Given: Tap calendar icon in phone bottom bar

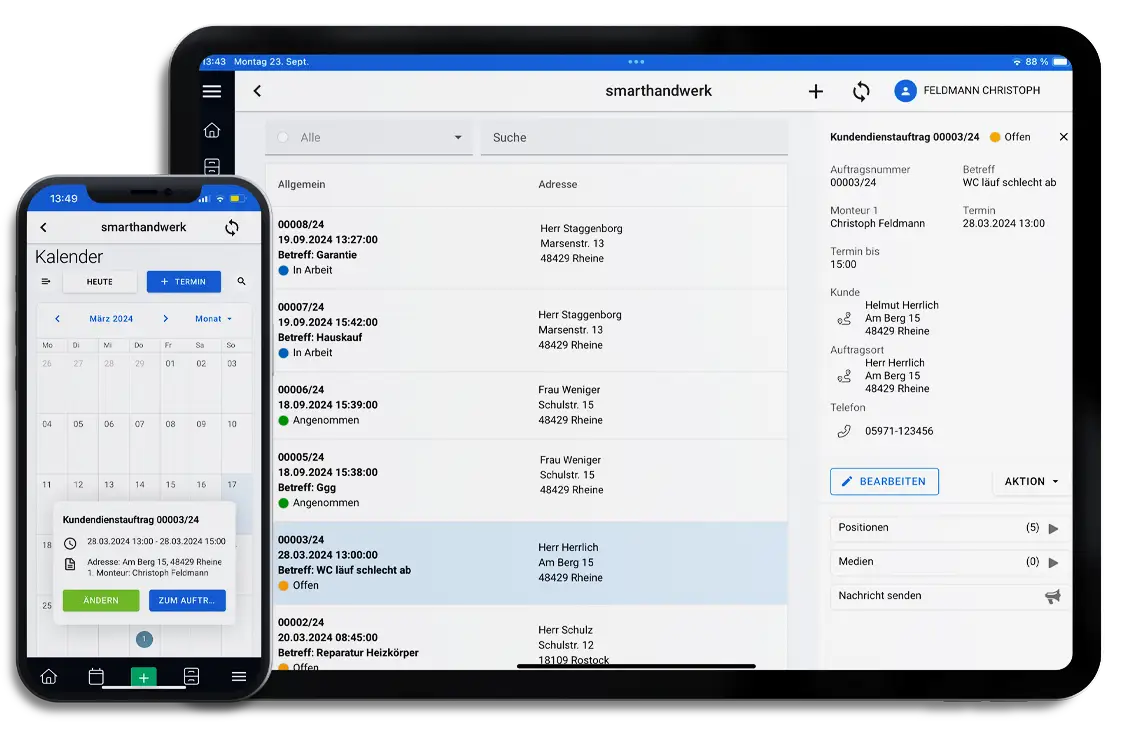Looking at the screenshot, I should point(96,677).
